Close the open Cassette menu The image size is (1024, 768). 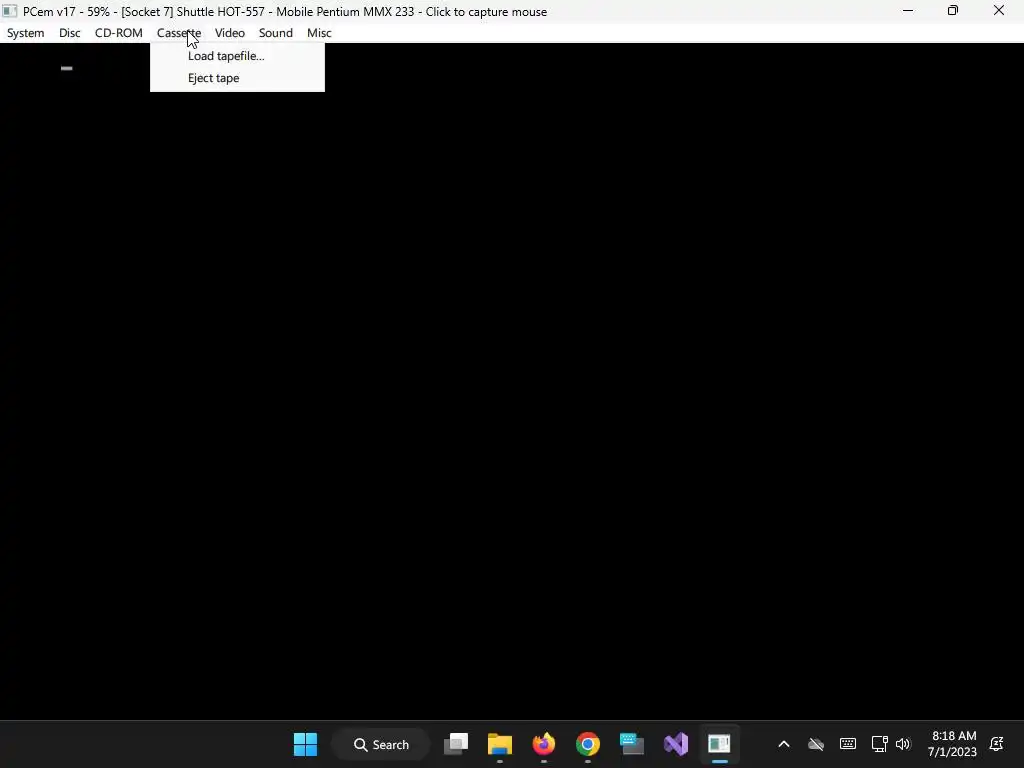[x=178, y=33]
